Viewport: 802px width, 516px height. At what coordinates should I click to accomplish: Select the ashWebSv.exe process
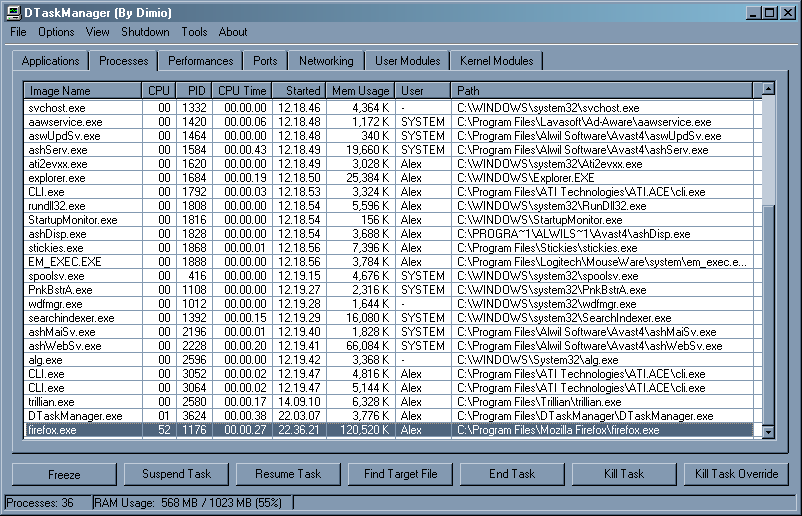pyautogui.click(x=389, y=346)
